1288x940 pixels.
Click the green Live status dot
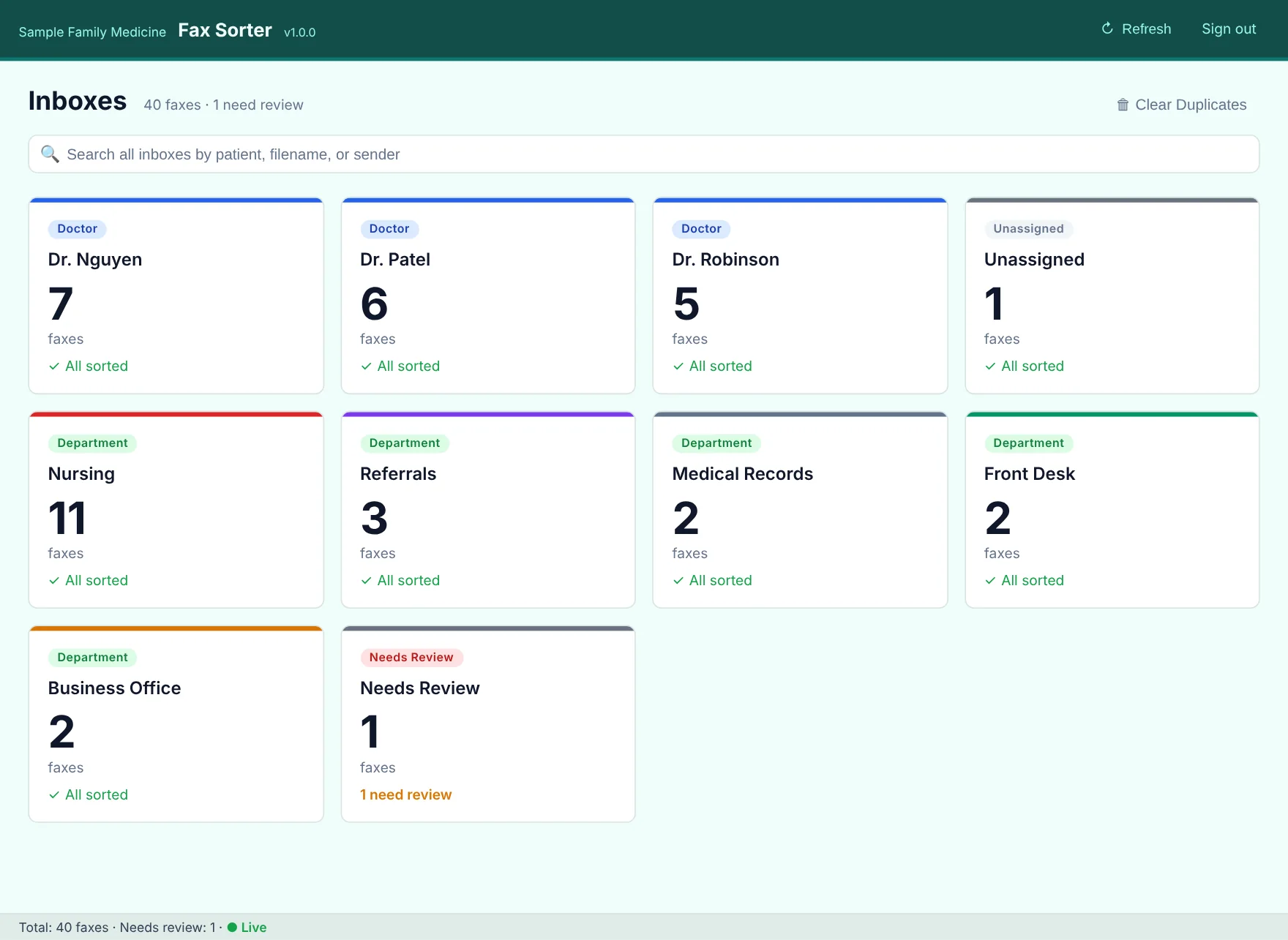pos(232,927)
